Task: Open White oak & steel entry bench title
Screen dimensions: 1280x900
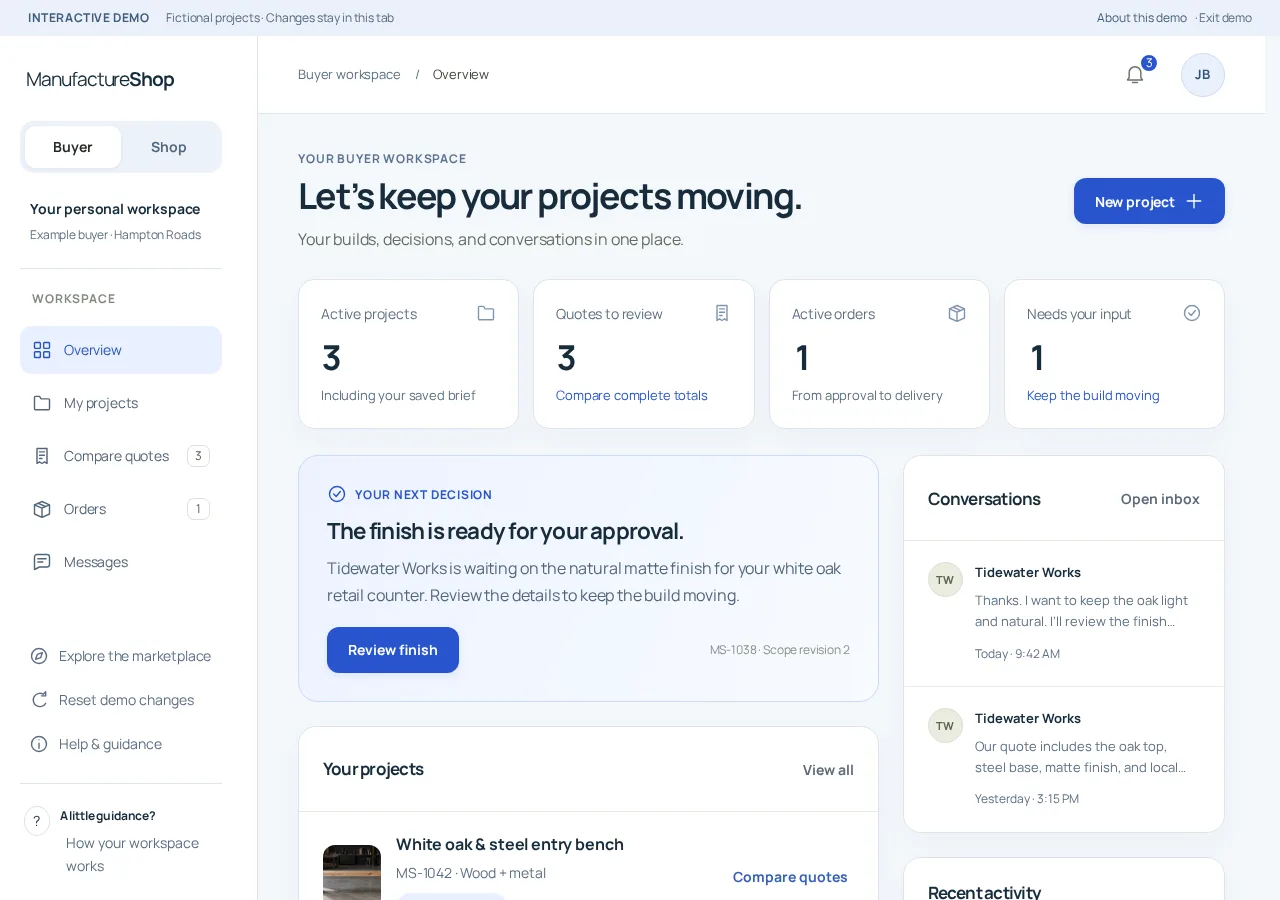Action: 510,844
